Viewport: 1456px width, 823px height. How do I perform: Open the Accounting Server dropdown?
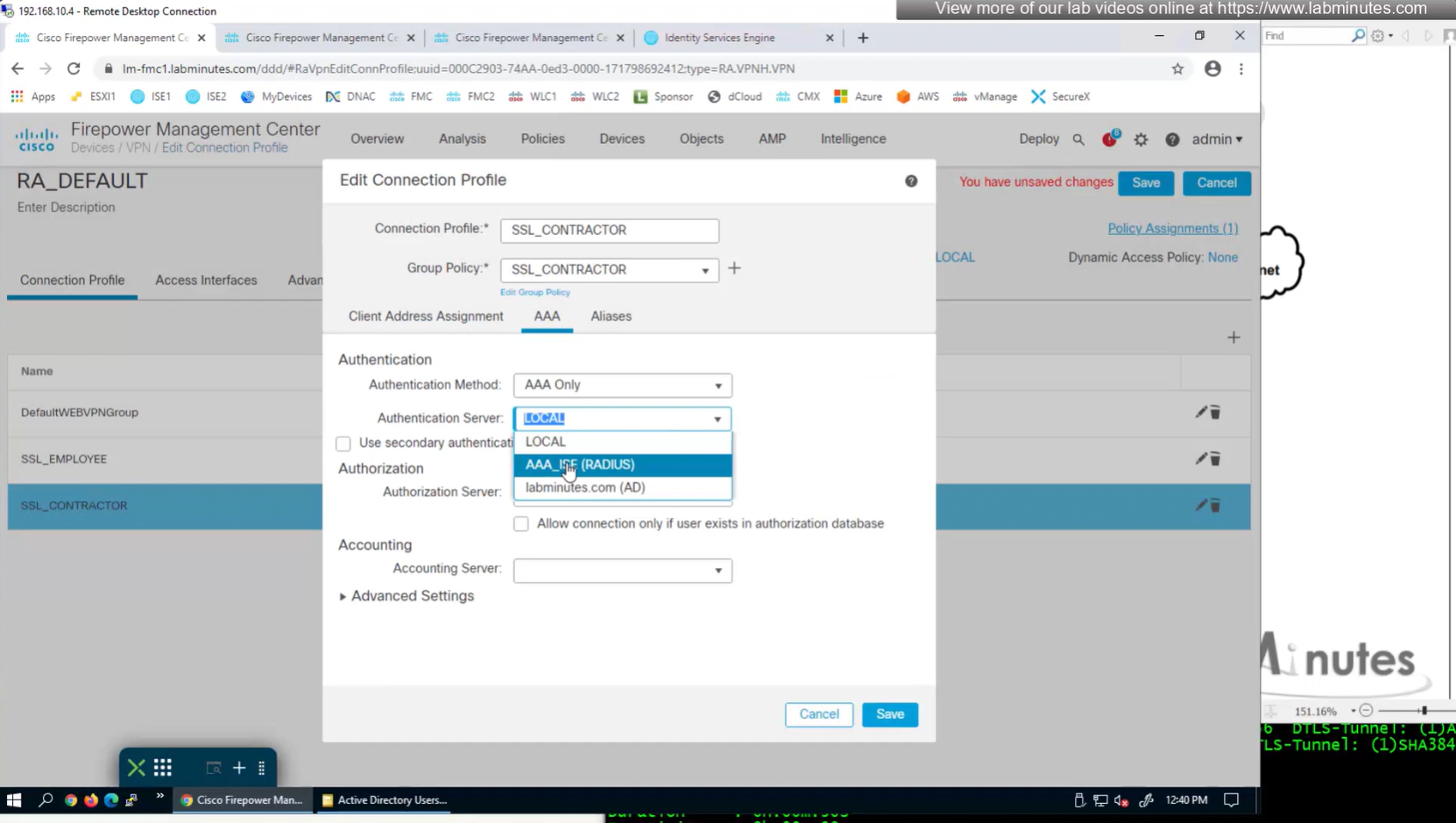click(622, 571)
